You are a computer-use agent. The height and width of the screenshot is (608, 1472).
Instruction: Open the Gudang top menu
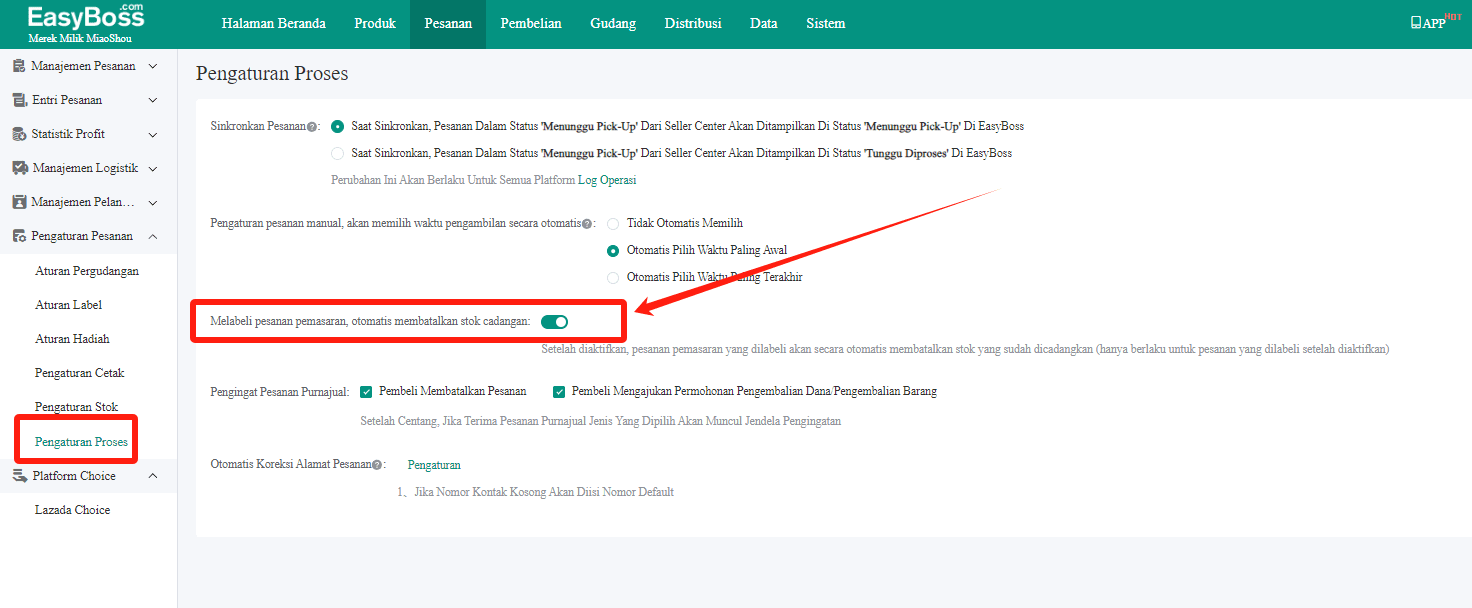[613, 24]
